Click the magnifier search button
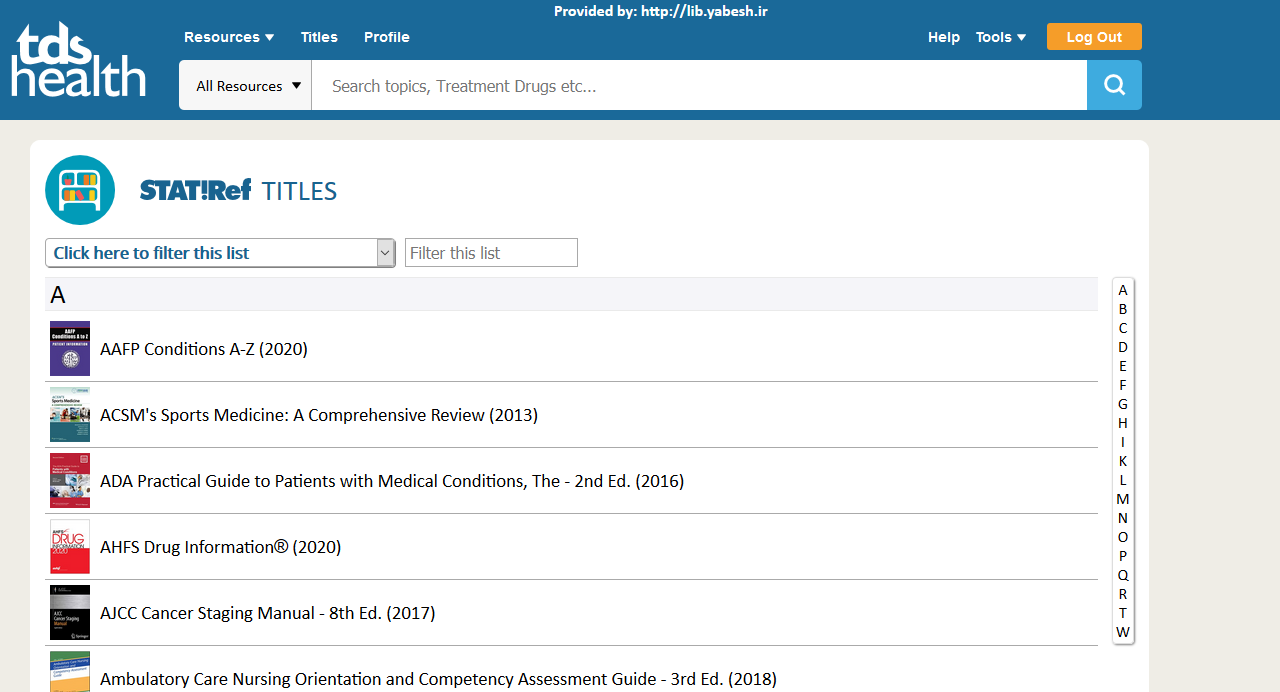The height and width of the screenshot is (692, 1280). point(1114,85)
